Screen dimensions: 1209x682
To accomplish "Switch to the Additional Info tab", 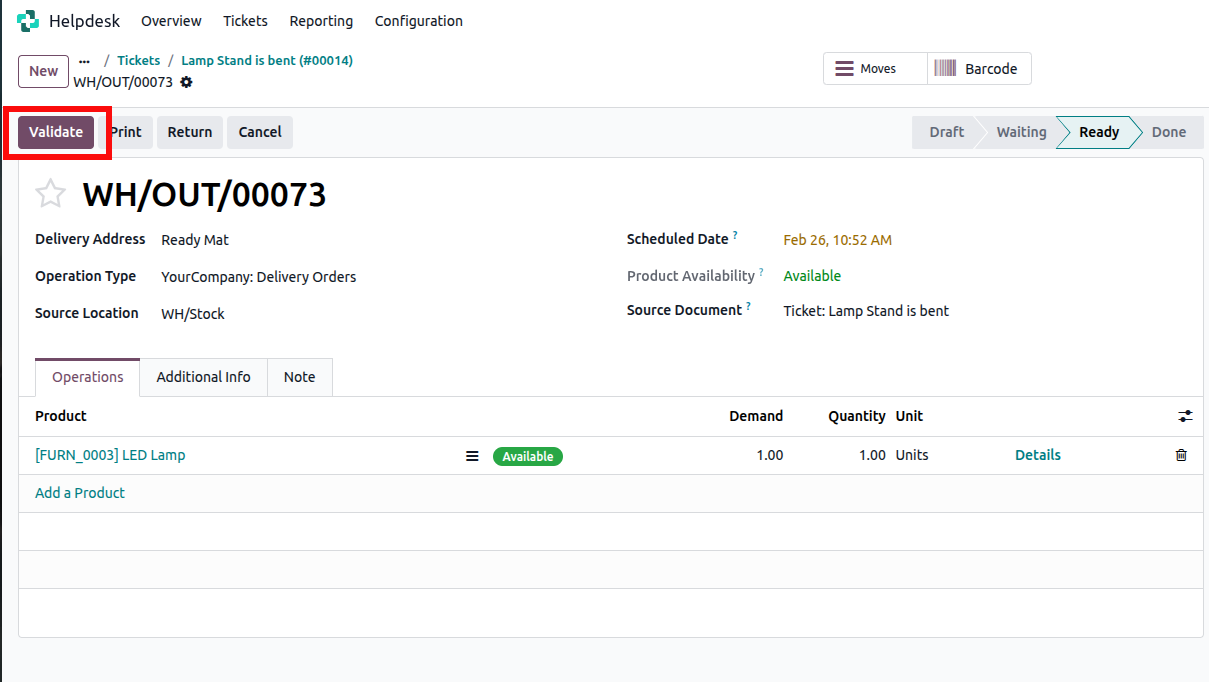I will 203,377.
